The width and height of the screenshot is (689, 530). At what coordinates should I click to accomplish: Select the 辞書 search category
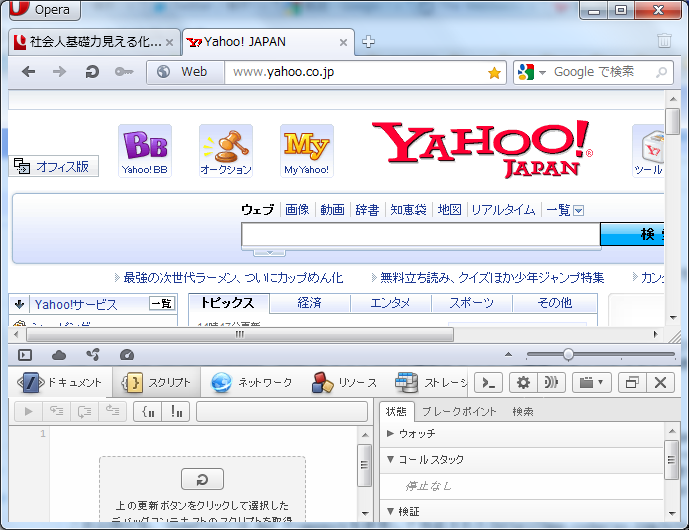pos(367,210)
